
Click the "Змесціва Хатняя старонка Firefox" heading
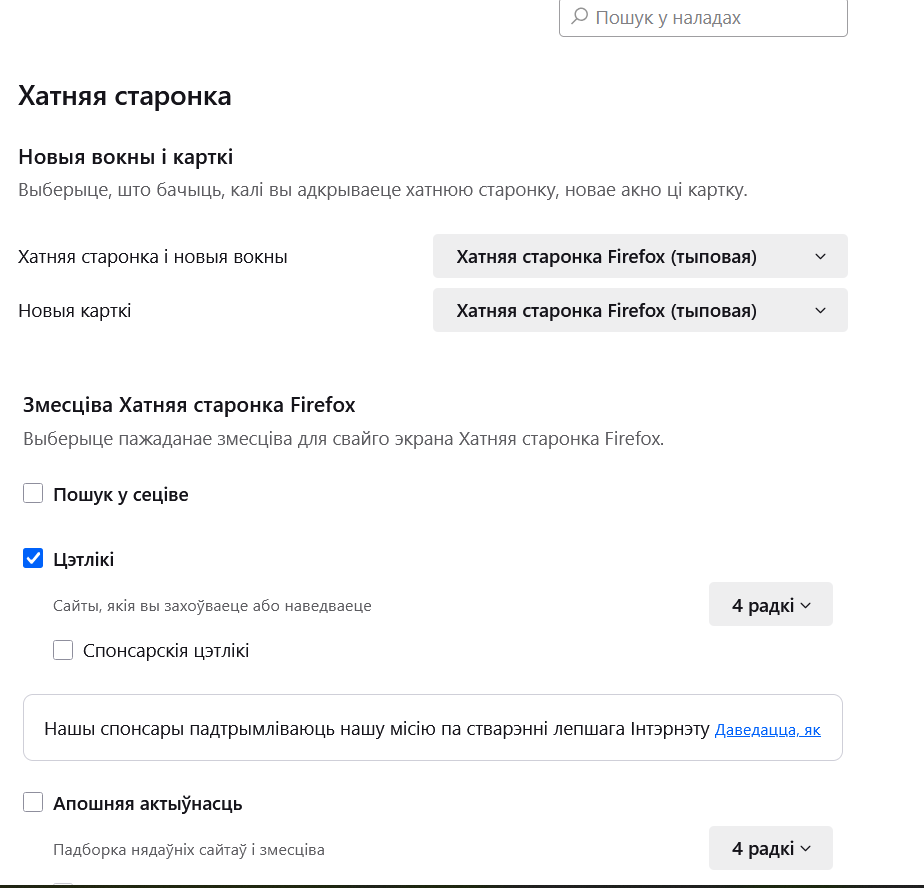(189, 405)
